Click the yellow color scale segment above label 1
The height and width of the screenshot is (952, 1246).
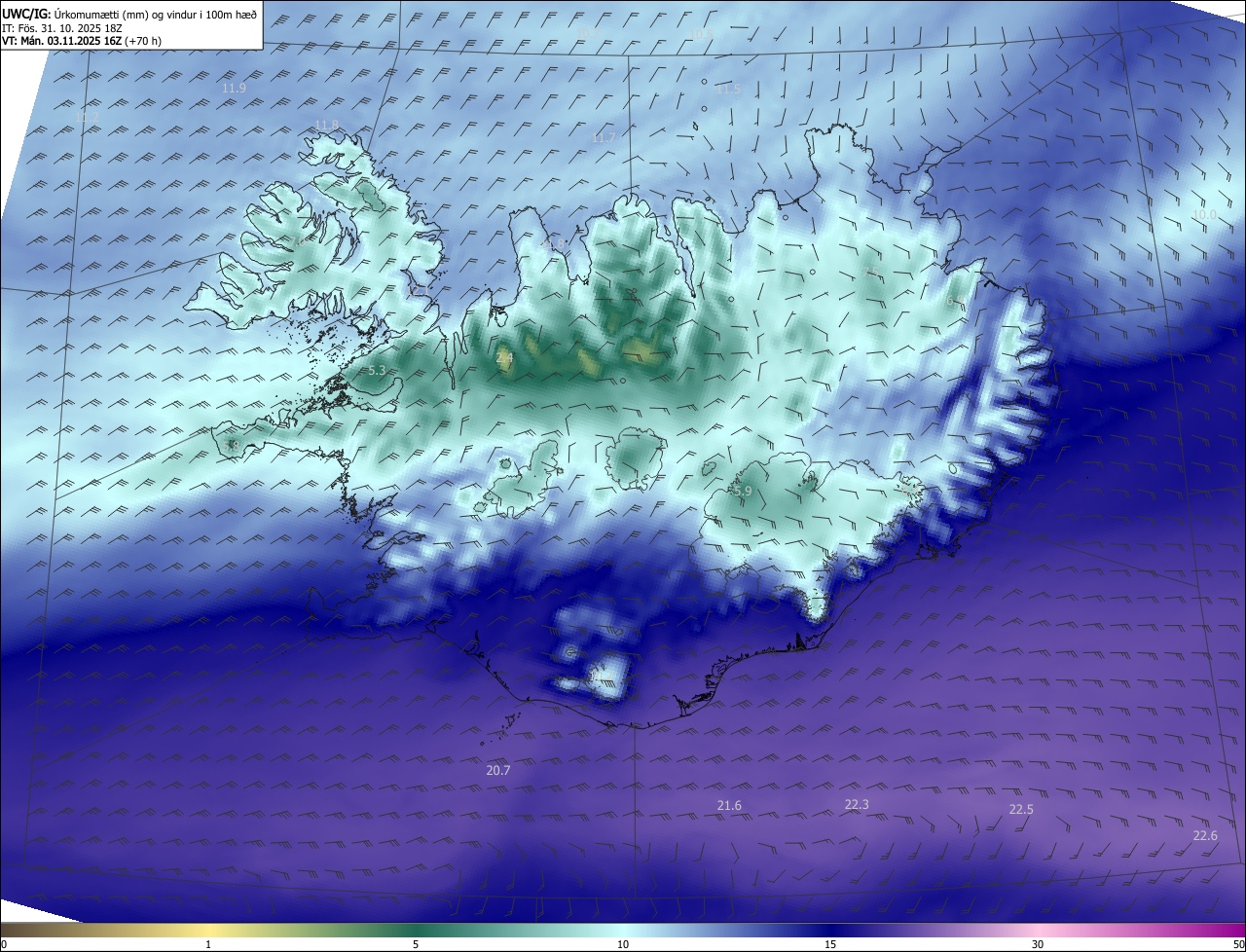pos(208,931)
